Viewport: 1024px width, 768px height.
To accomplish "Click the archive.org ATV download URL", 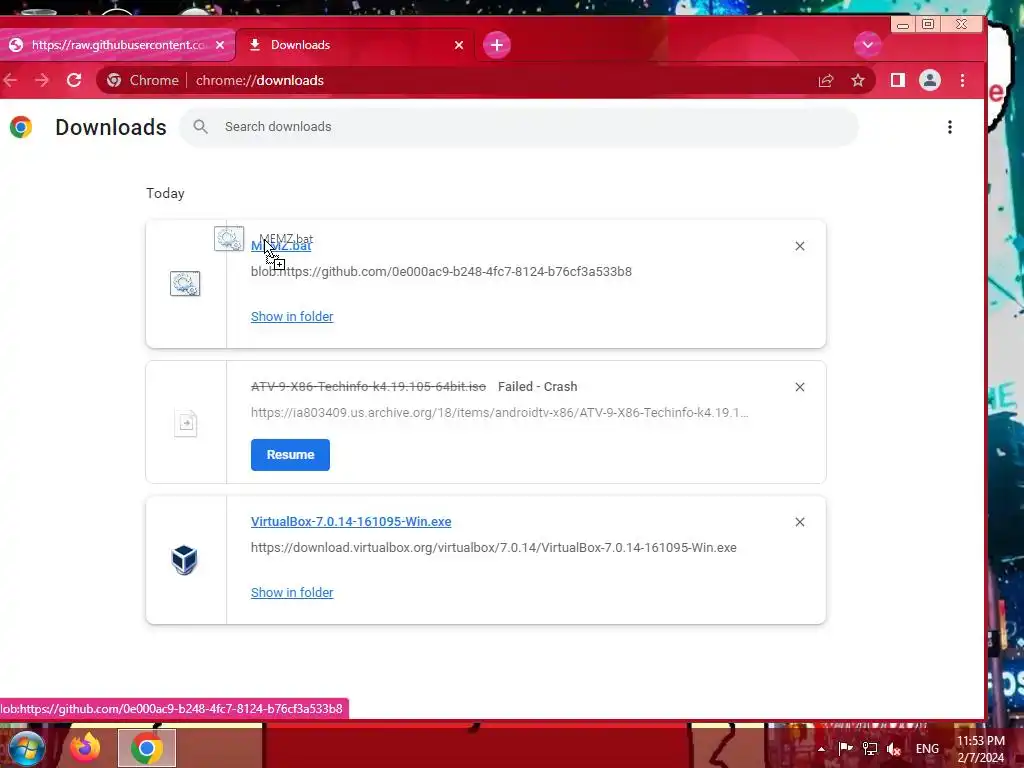I will (500, 413).
